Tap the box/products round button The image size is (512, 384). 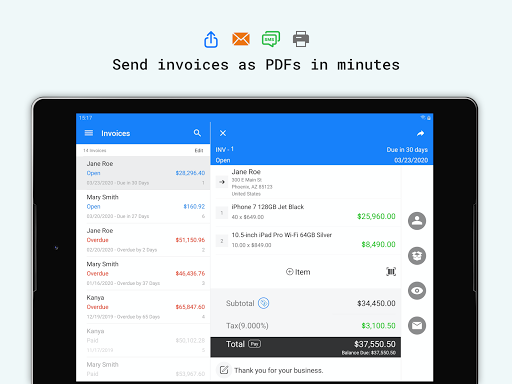(417, 256)
